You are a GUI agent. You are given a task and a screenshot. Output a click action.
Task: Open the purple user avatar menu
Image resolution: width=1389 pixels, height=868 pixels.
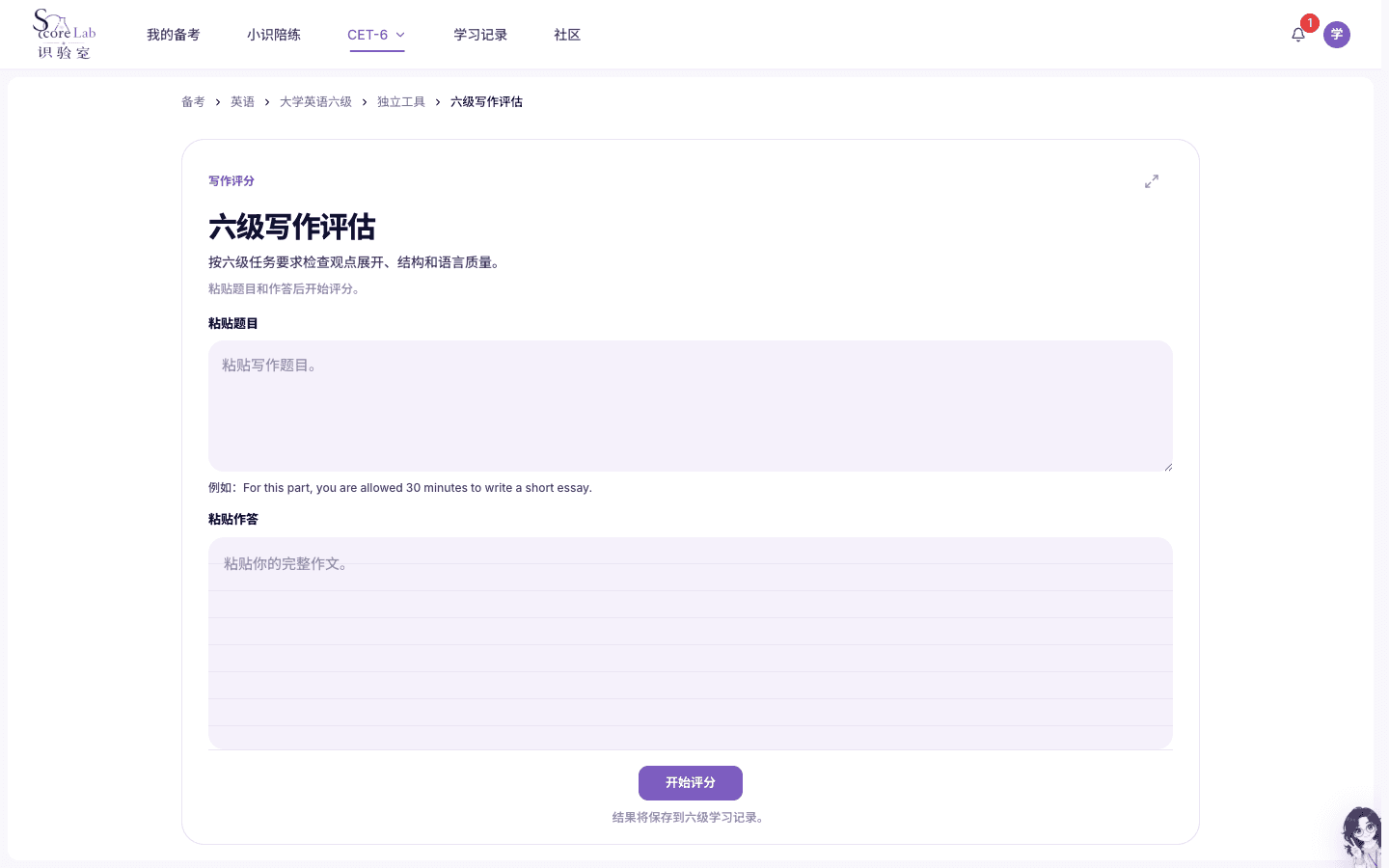tap(1337, 35)
